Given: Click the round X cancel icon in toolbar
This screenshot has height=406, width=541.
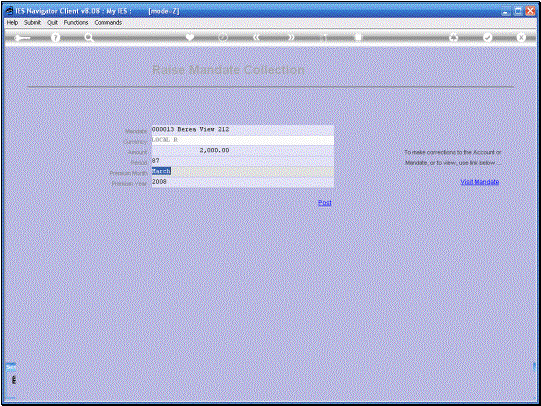Looking at the screenshot, I should (x=521, y=37).
